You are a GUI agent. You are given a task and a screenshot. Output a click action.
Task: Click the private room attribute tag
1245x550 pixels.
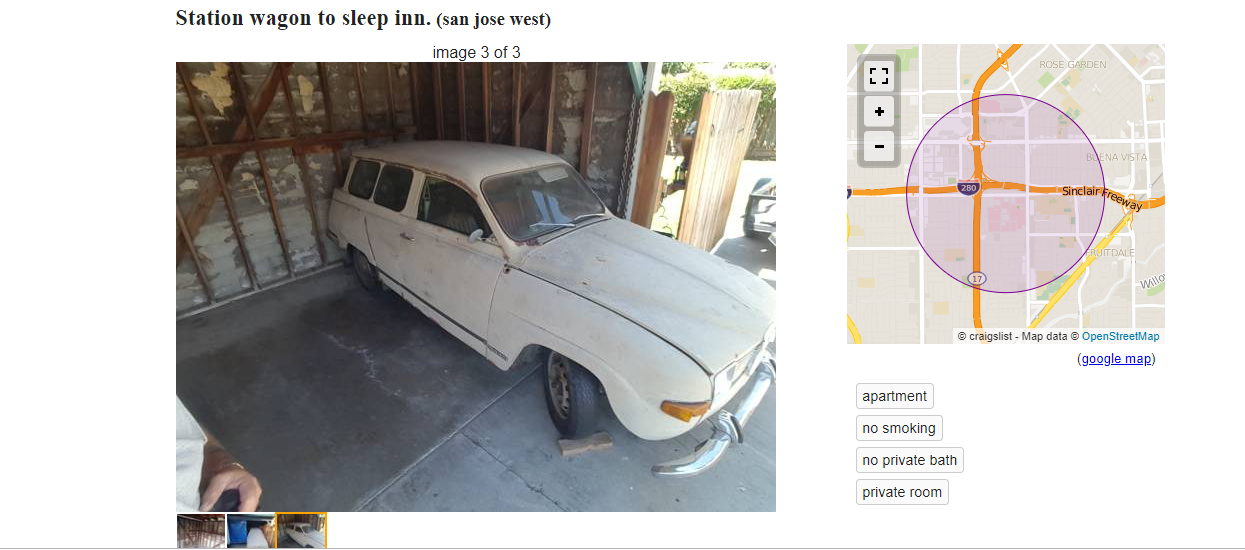[x=902, y=492]
